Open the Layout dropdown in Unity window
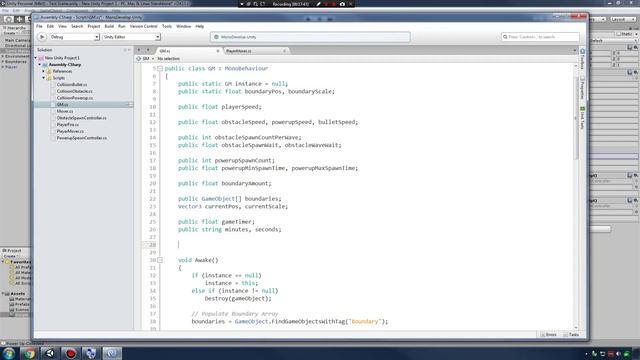 tap(622, 19)
